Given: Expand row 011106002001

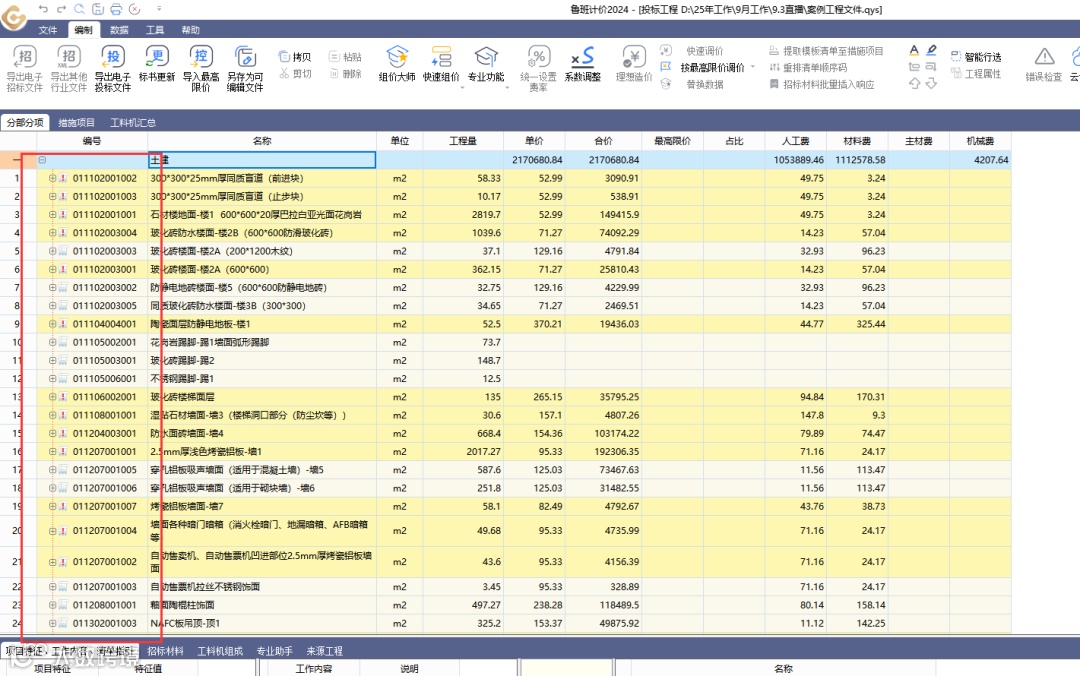Looking at the screenshot, I should click(52, 397).
